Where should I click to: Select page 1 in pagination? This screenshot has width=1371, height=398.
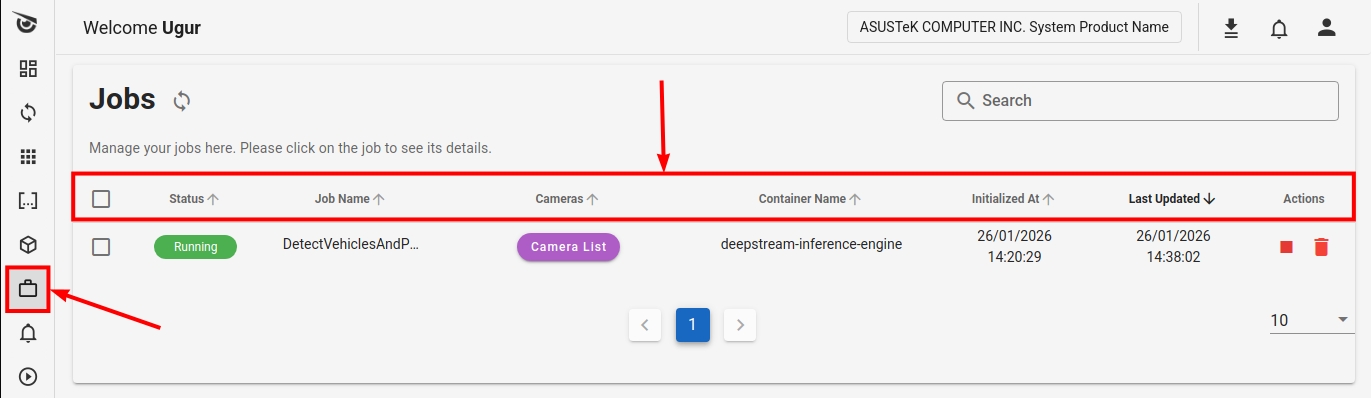point(692,325)
